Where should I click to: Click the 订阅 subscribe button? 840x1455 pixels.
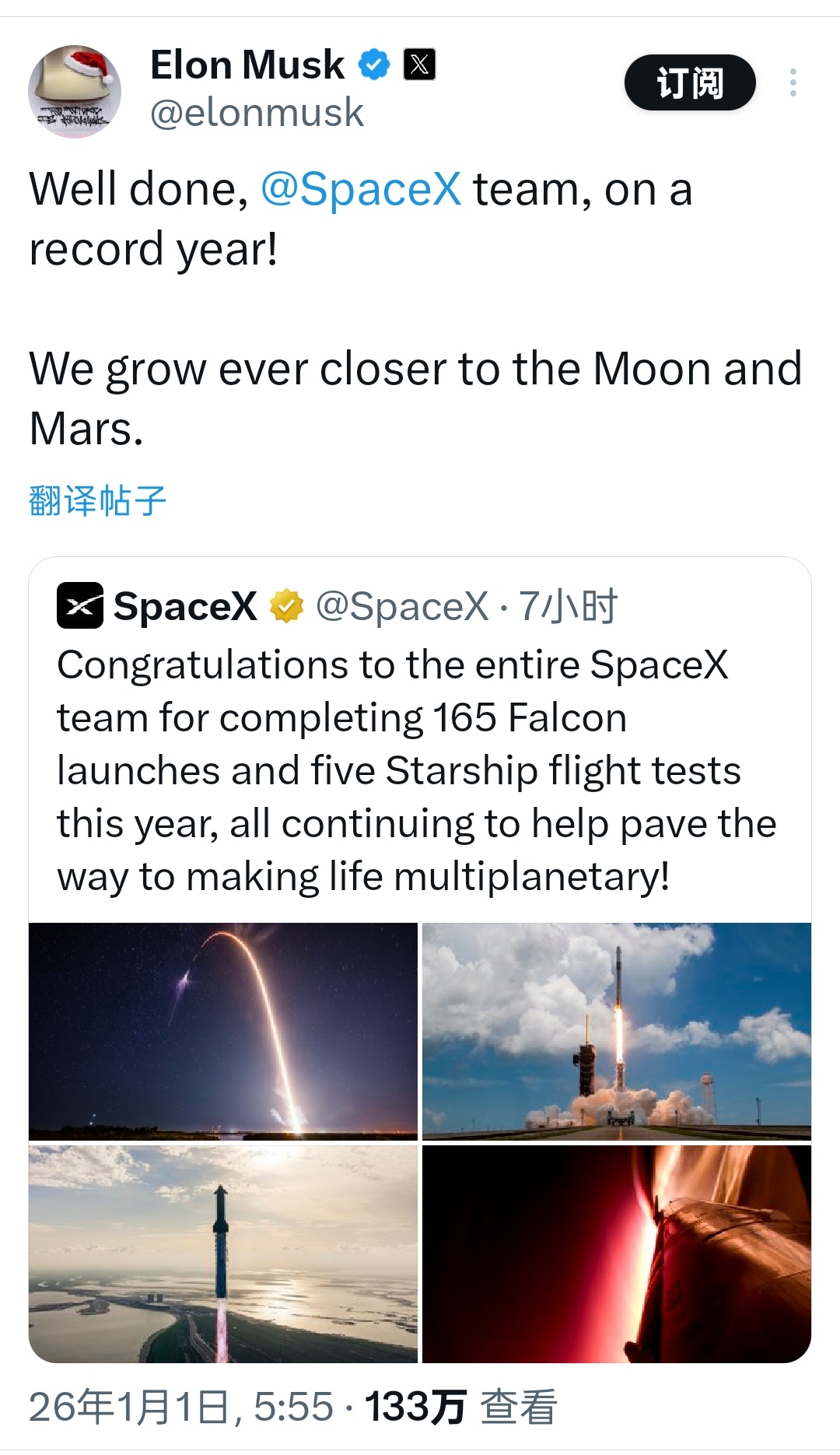pos(689,83)
